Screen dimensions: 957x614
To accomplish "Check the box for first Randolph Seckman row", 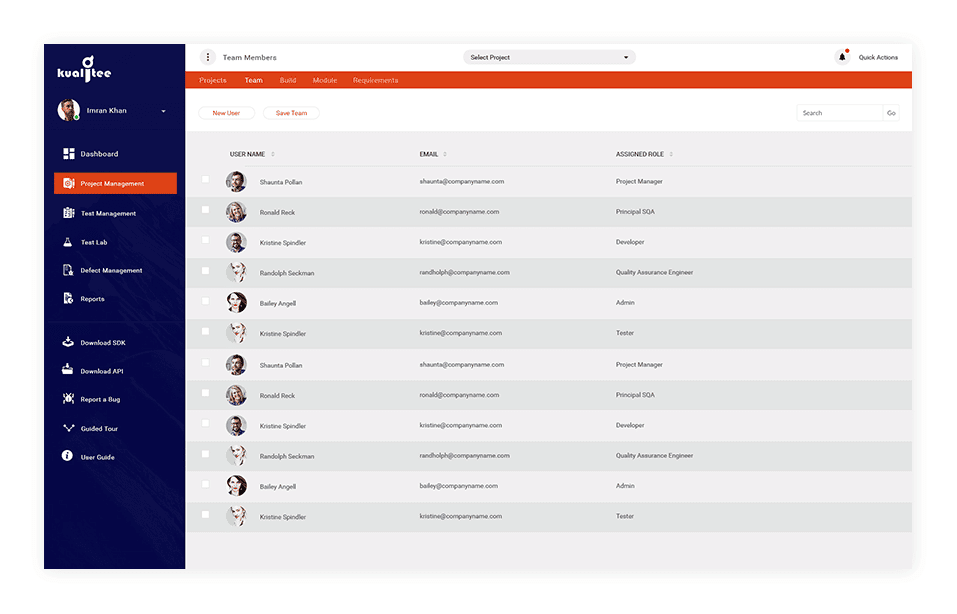I will point(206,271).
